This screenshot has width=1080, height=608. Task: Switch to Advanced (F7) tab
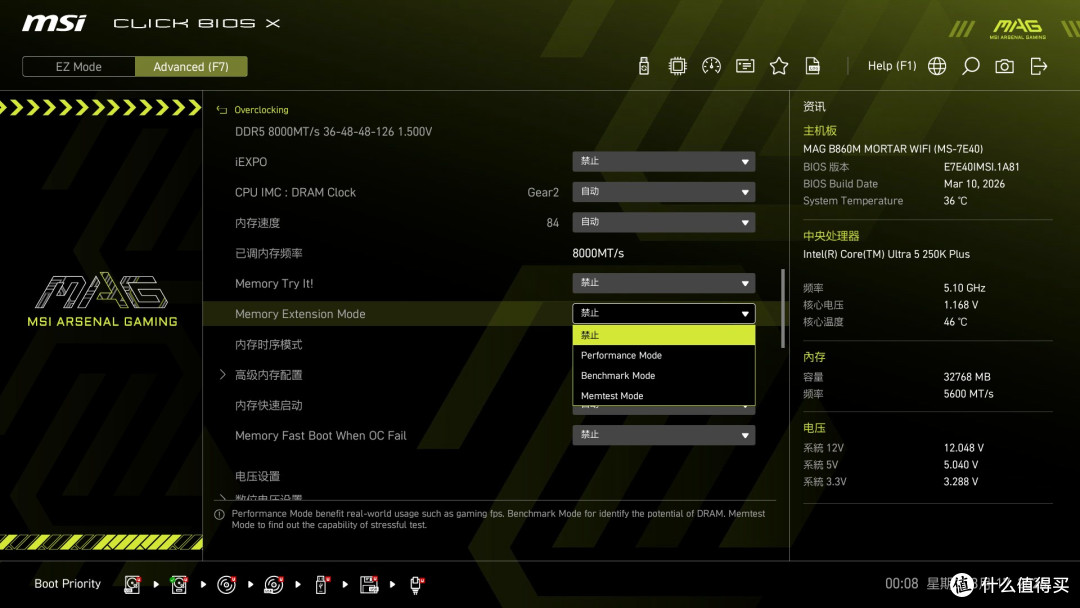191,67
